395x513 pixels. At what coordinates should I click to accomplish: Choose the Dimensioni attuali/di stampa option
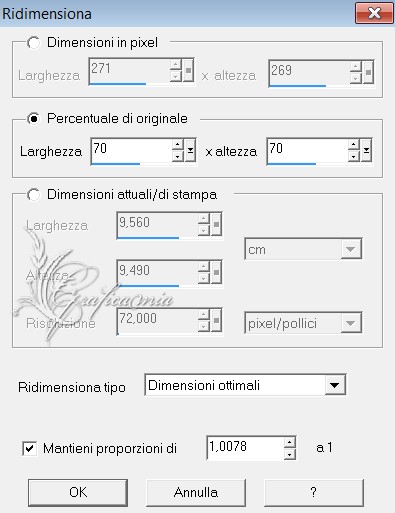tap(34, 194)
